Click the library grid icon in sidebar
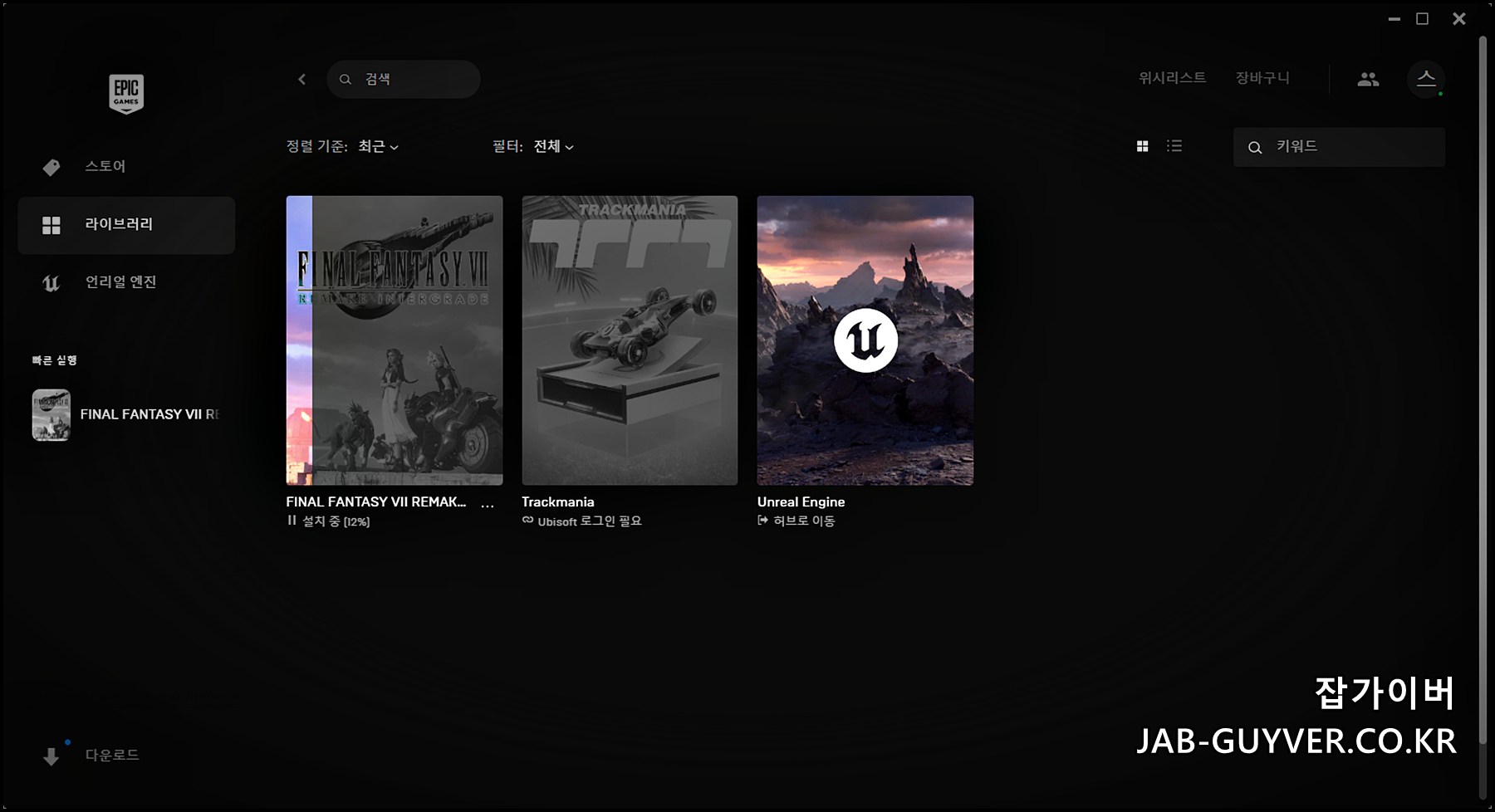 [x=51, y=225]
